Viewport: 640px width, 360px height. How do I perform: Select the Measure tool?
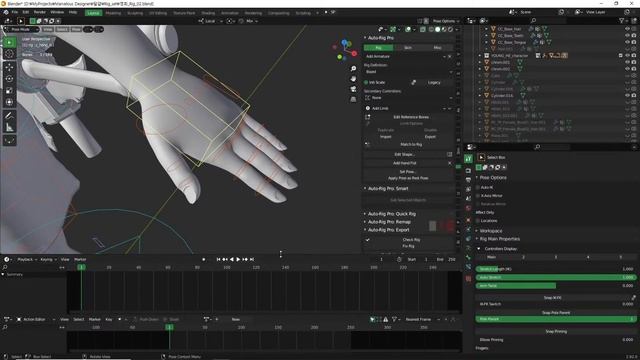[x=9, y=128]
